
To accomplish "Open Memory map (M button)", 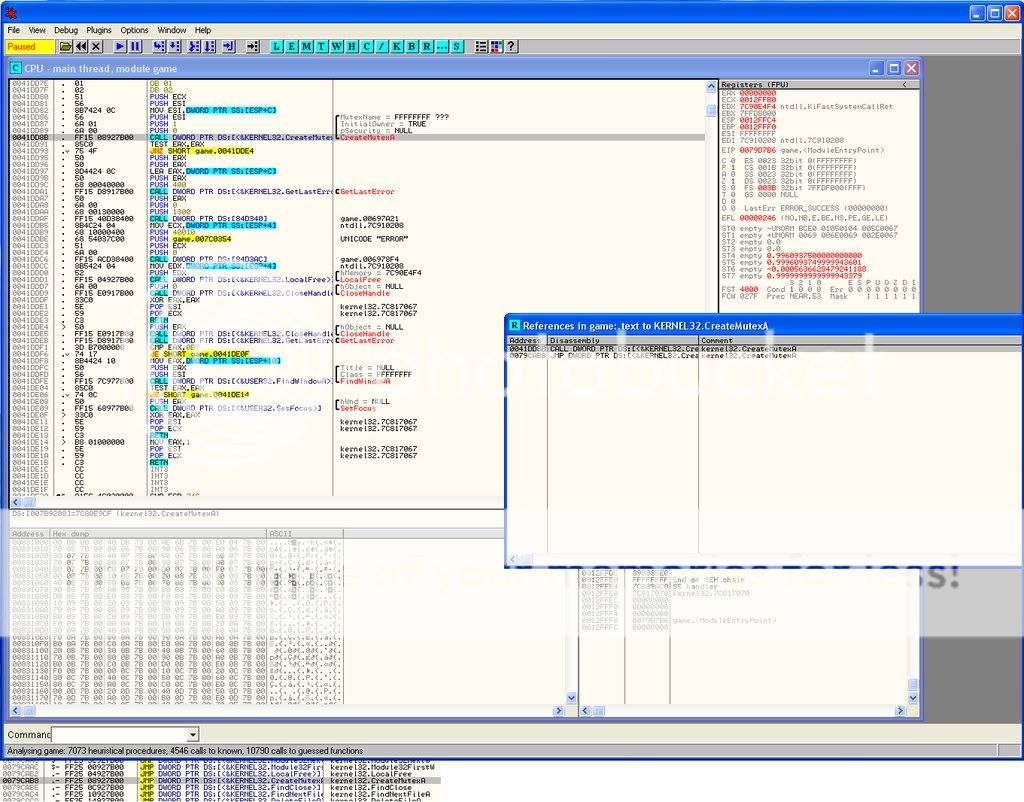I will pyautogui.click(x=307, y=46).
